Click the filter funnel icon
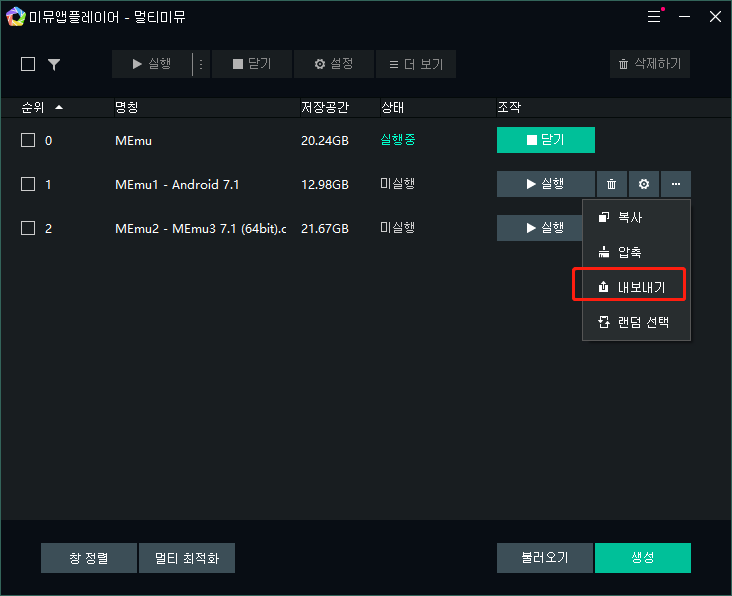Image resolution: width=732 pixels, height=596 pixels. [54, 64]
